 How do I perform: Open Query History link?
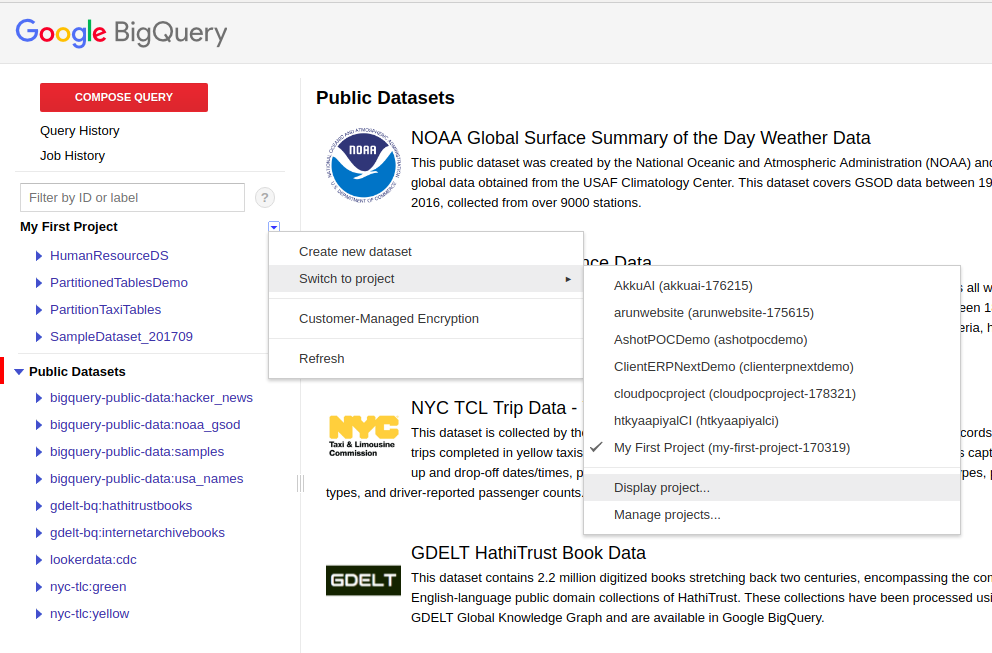click(80, 131)
